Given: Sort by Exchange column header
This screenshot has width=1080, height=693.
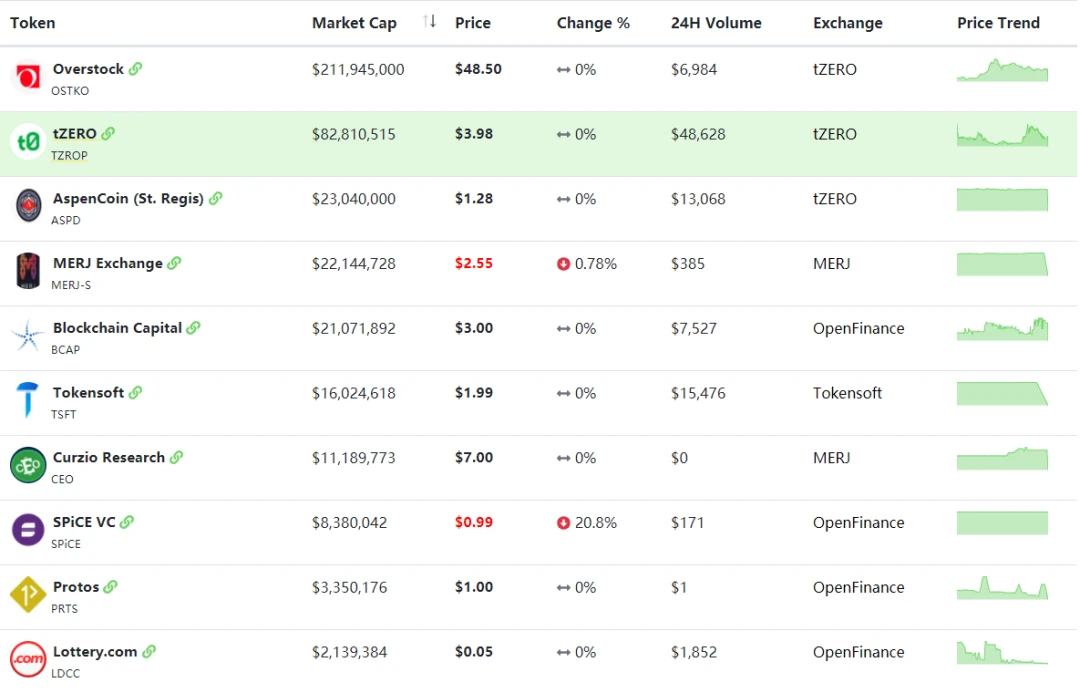Looking at the screenshot, I should pos(848,23).
